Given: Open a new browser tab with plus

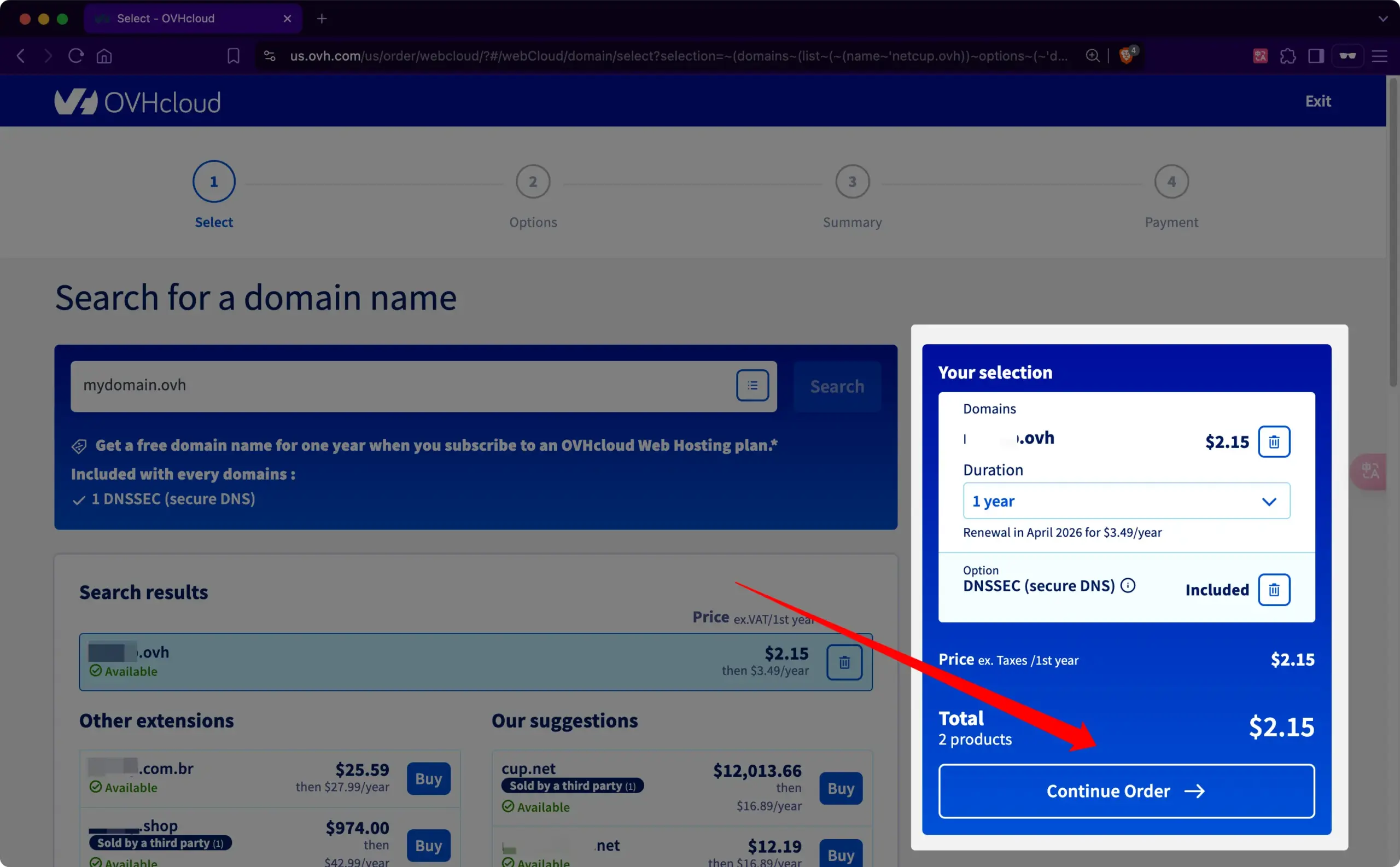Looking at the screenshot, I should click(322, 19).
